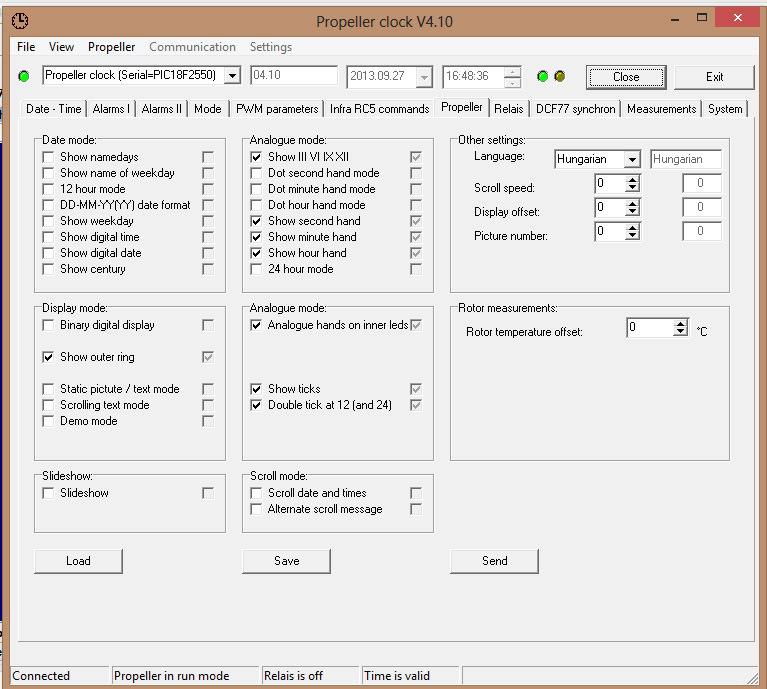Open DCF77 synchron tab
The image size is (767, 689).
[575, 109]
